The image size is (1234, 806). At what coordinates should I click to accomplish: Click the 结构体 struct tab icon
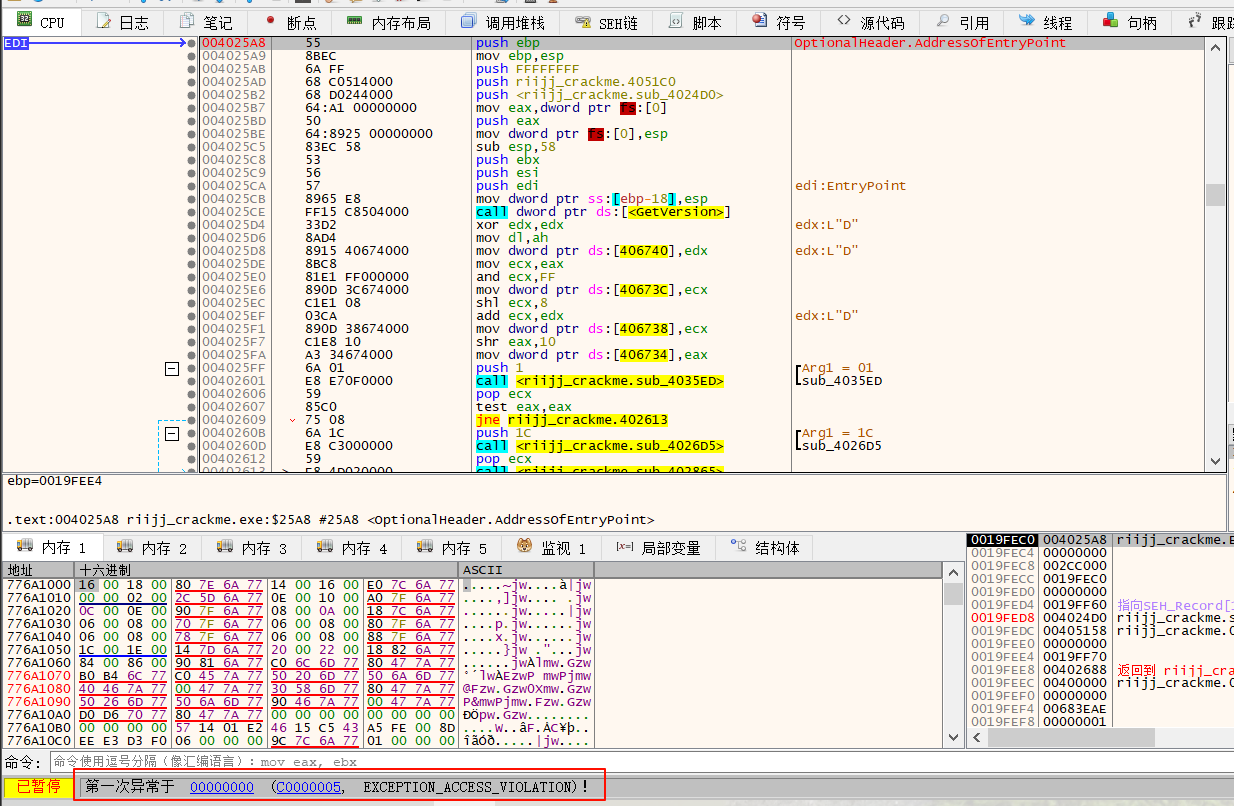click(739, 547)
